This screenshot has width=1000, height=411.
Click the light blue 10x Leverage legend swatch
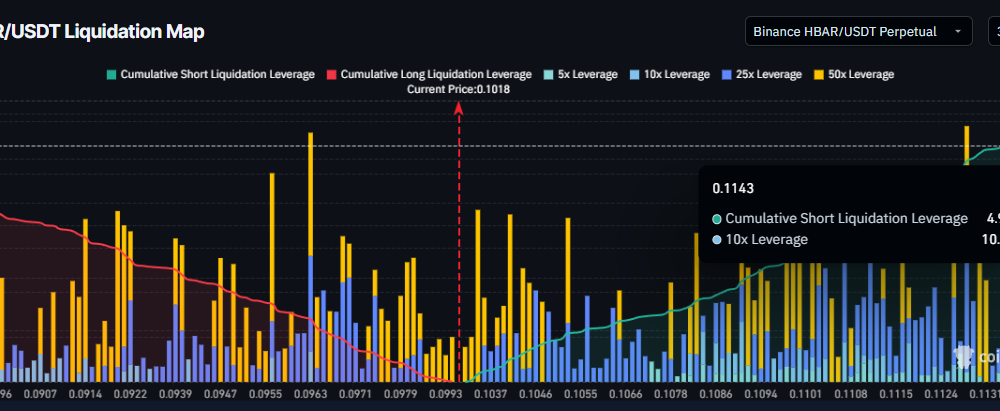coord(639,75)
